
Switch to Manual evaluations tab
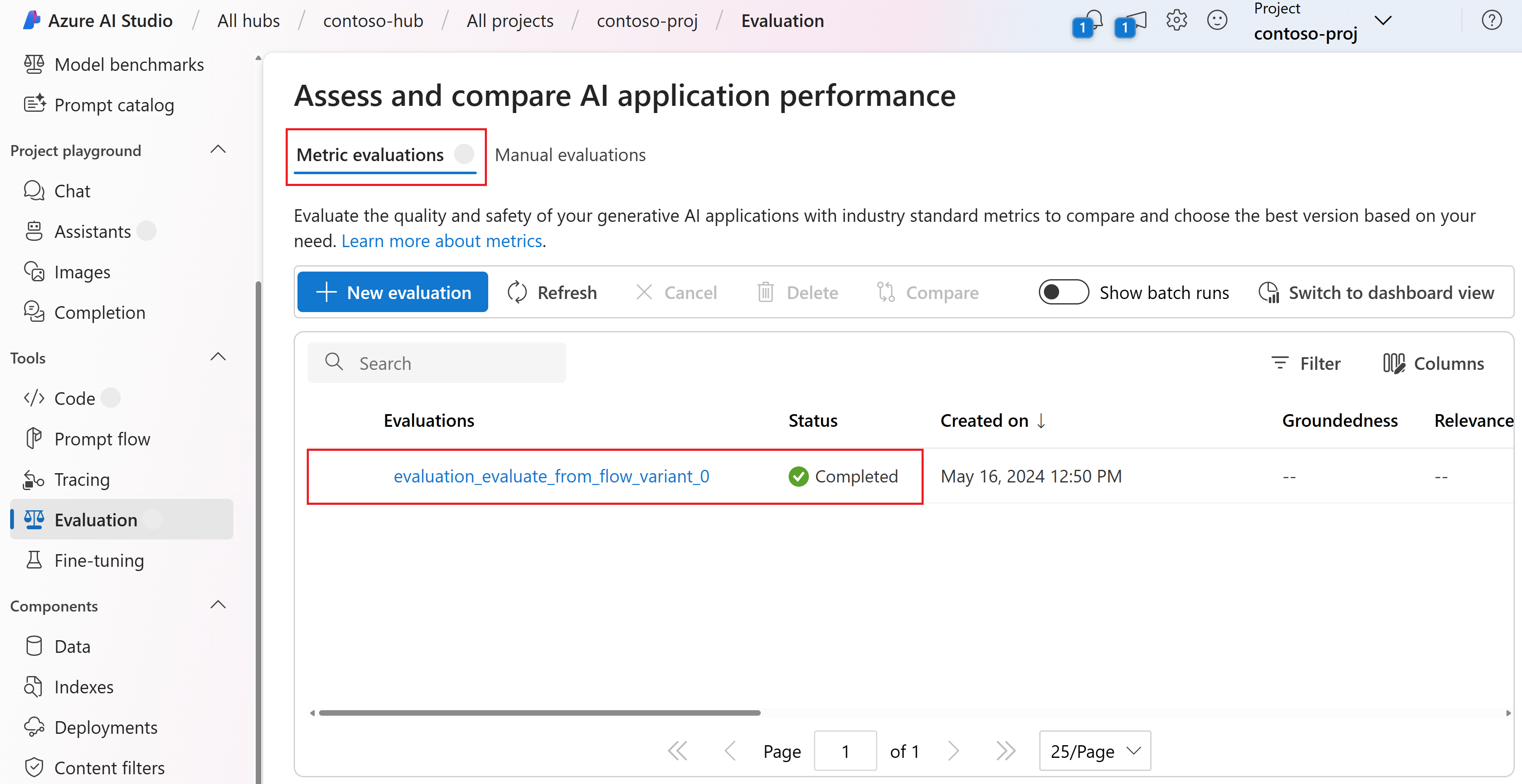click(570, 155)
